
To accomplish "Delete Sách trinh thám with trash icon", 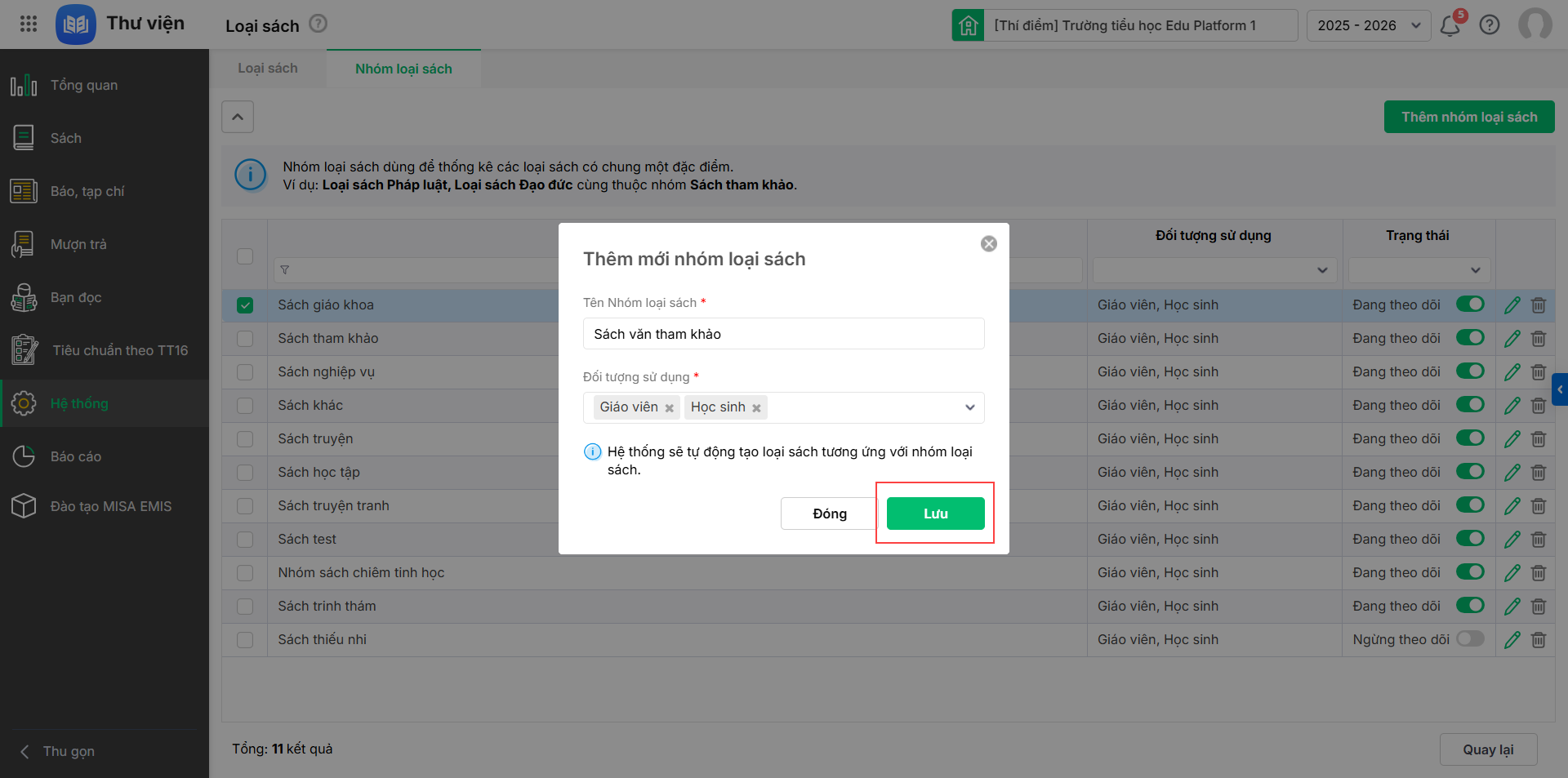I will (x=1539, y=607).
